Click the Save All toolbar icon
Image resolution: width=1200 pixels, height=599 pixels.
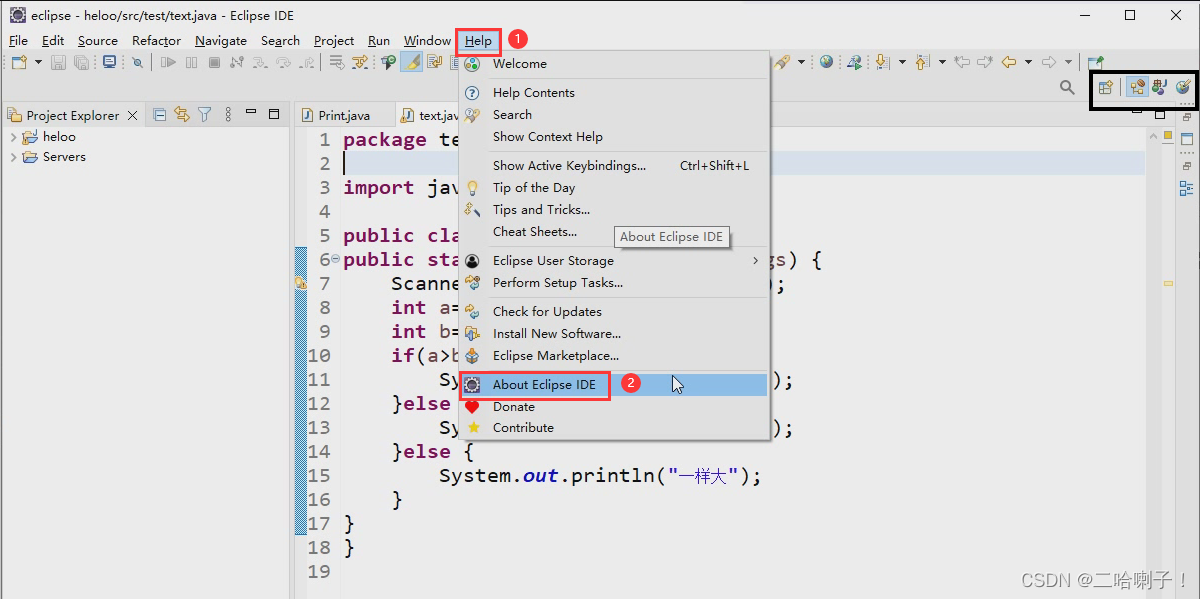(x=81, y=62)
